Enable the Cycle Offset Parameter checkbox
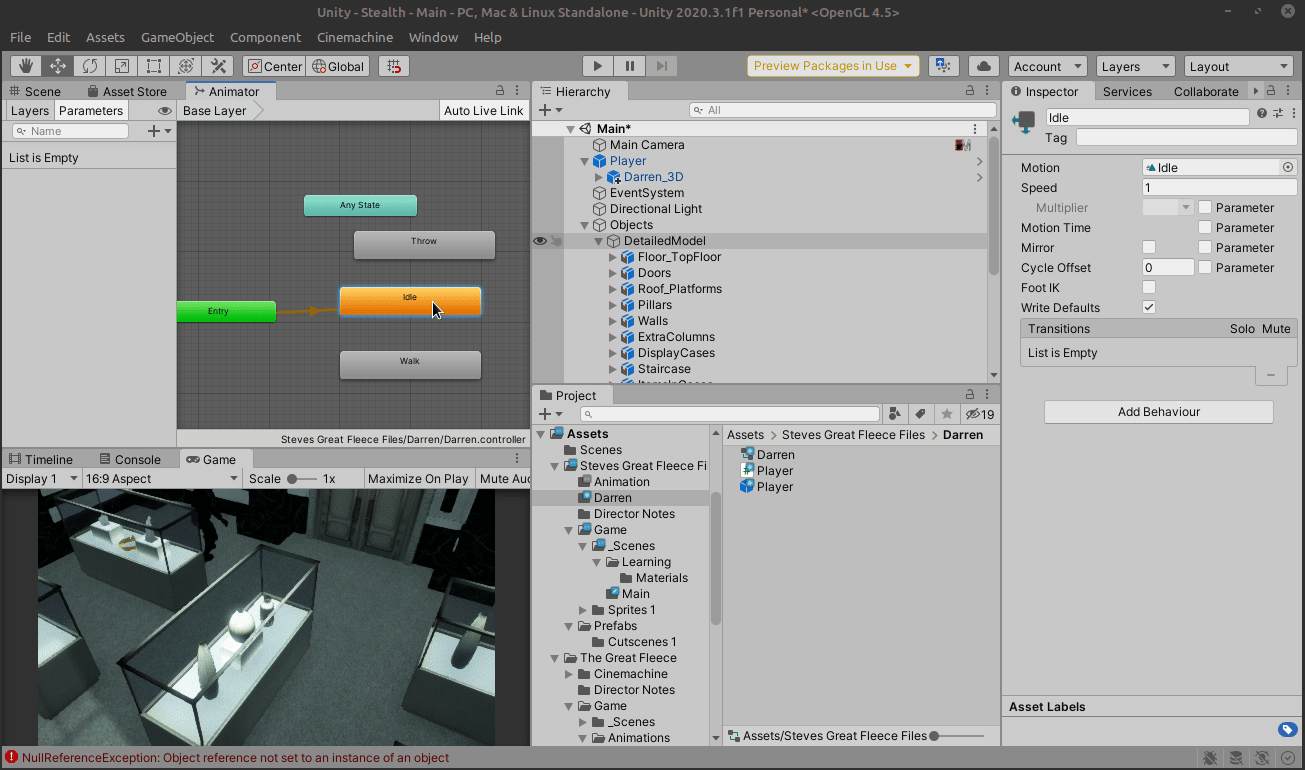 [x=1205, y=267]
